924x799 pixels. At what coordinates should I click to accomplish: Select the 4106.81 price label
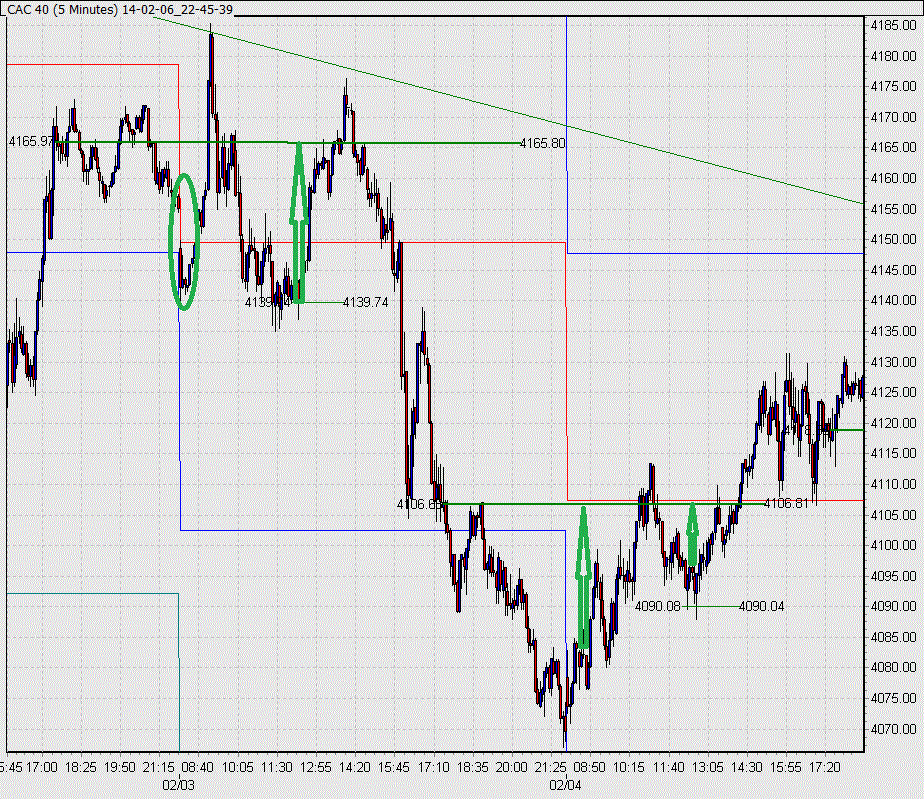pos(787,503)
